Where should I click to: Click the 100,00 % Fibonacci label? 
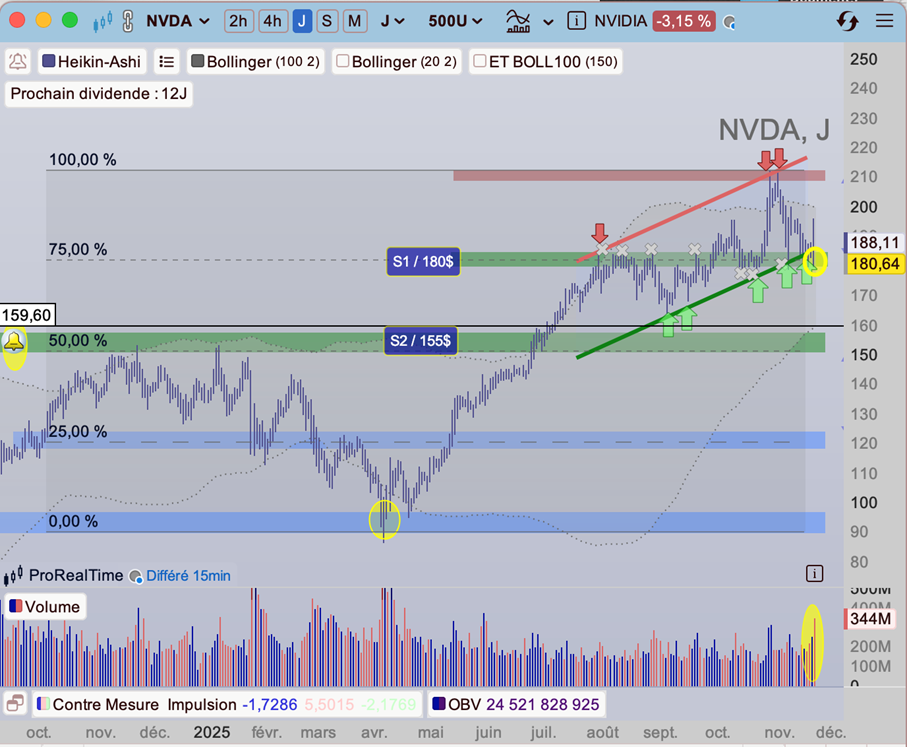83,160
